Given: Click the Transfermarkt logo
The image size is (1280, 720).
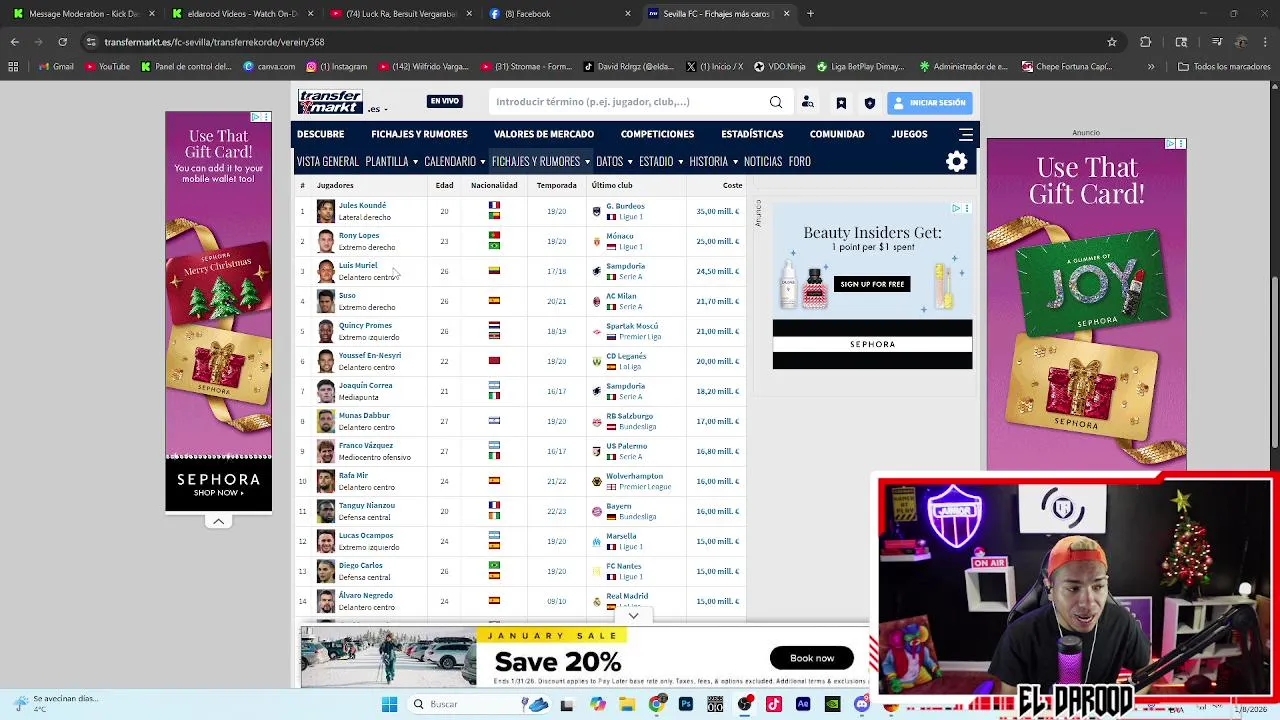Looking at the screenshot, I should point(330,102).
